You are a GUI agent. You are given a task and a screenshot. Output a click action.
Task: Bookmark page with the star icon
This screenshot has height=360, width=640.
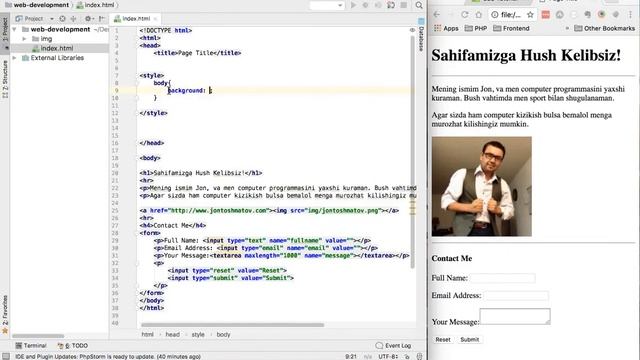tap(530, 15)
